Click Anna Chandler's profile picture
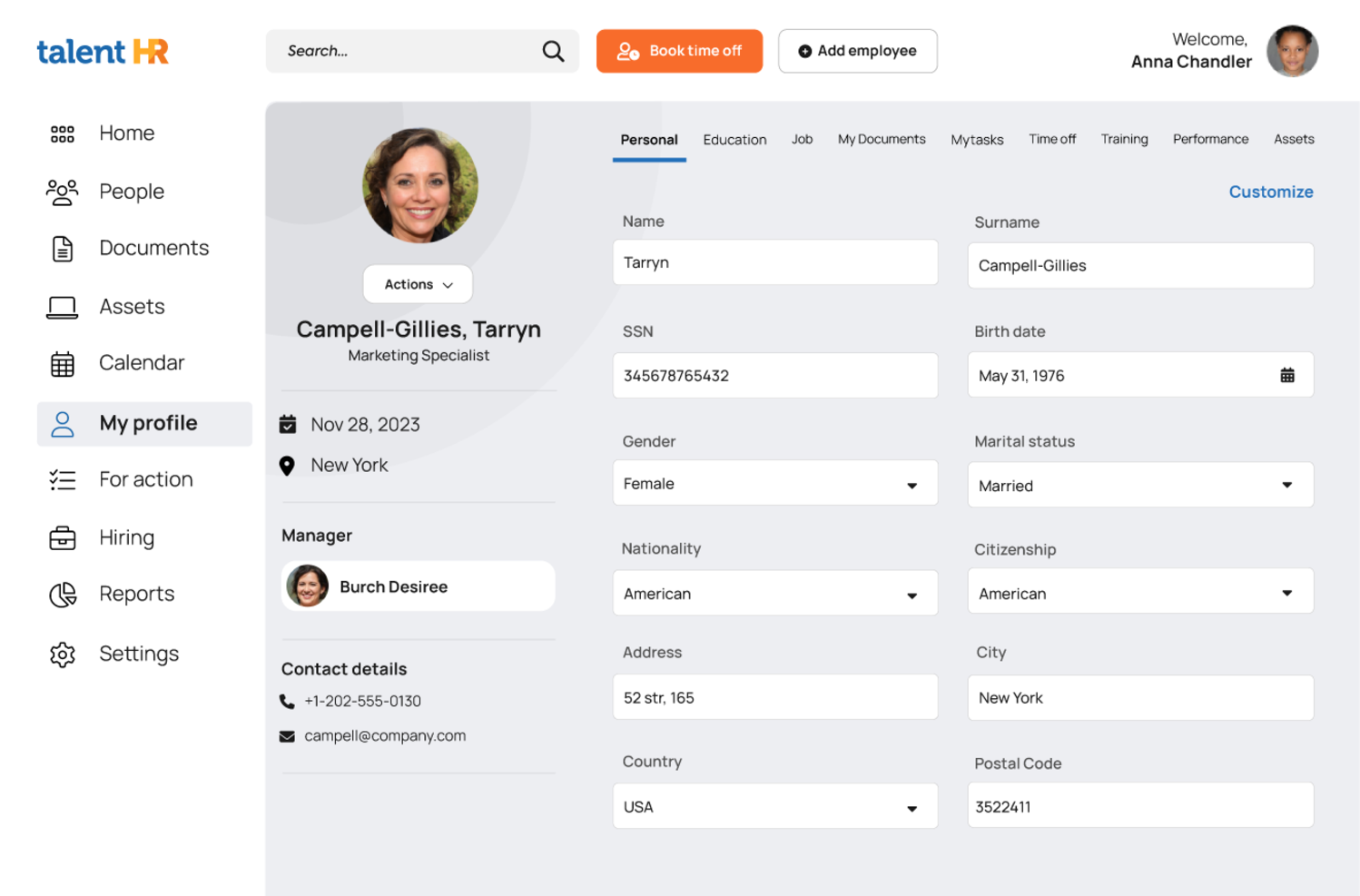 (1292, 51)
